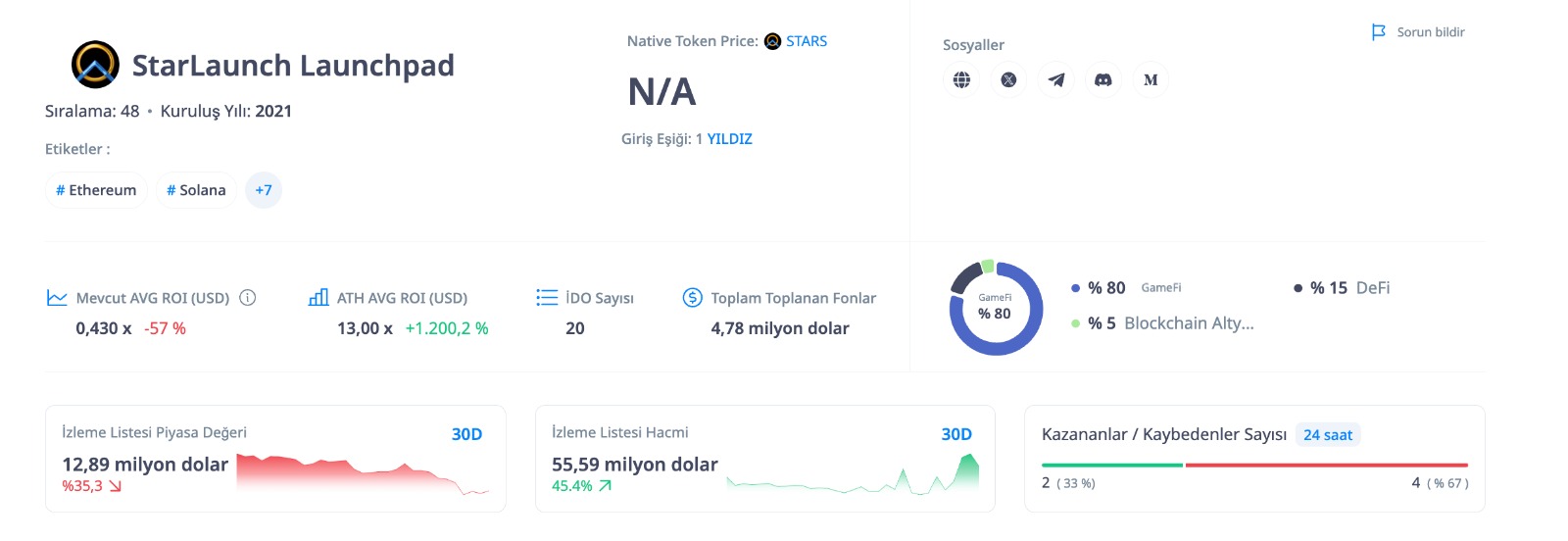Click the dollar icon for Toplam Toplanan Fonlar
The image size is (1568, 541).
pyautogui.click(x=693, y=297)
